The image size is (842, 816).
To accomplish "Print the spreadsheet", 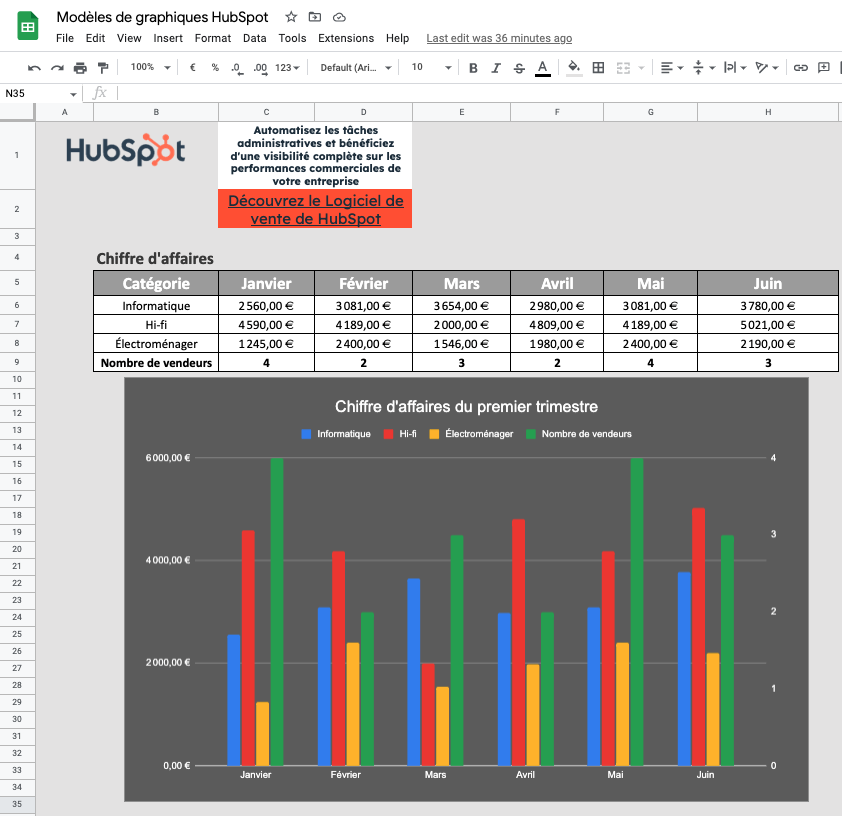I will click(80, 68).
